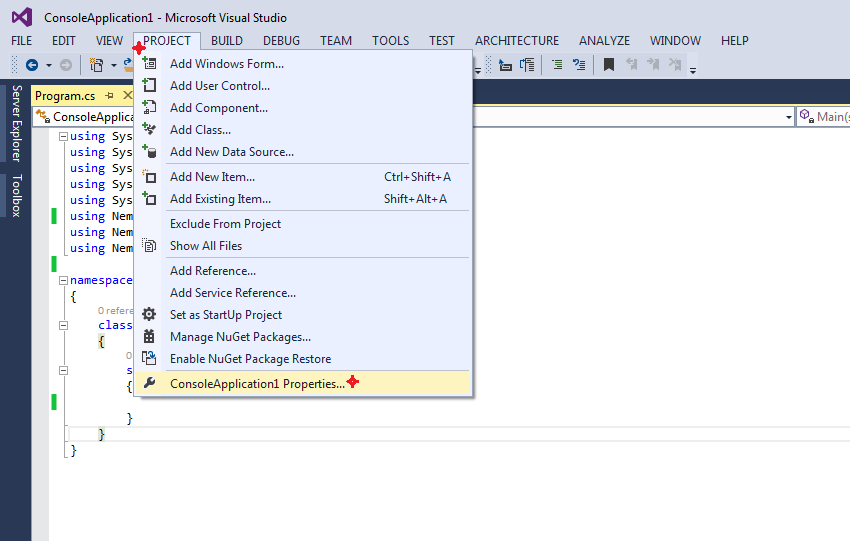The width and height of the screenshot is (850, 541).
Task: Select the Program.cs document tab
Action: 65,96
